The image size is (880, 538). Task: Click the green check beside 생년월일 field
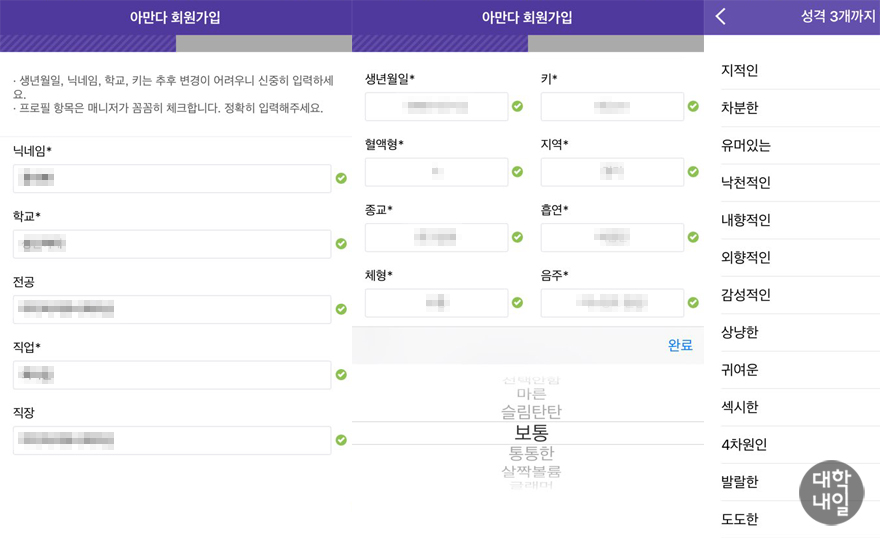[x=517, y=106]
